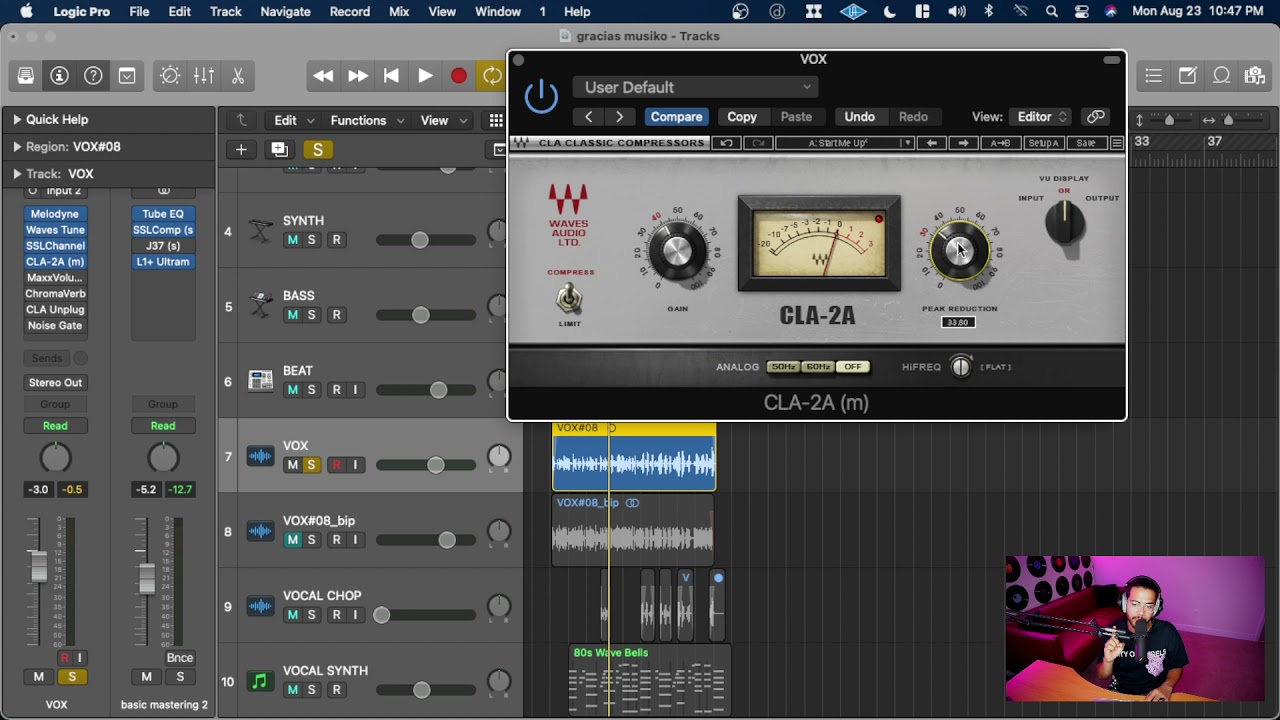
Task: Open the Navigate menu
Action: click(285, 11)
